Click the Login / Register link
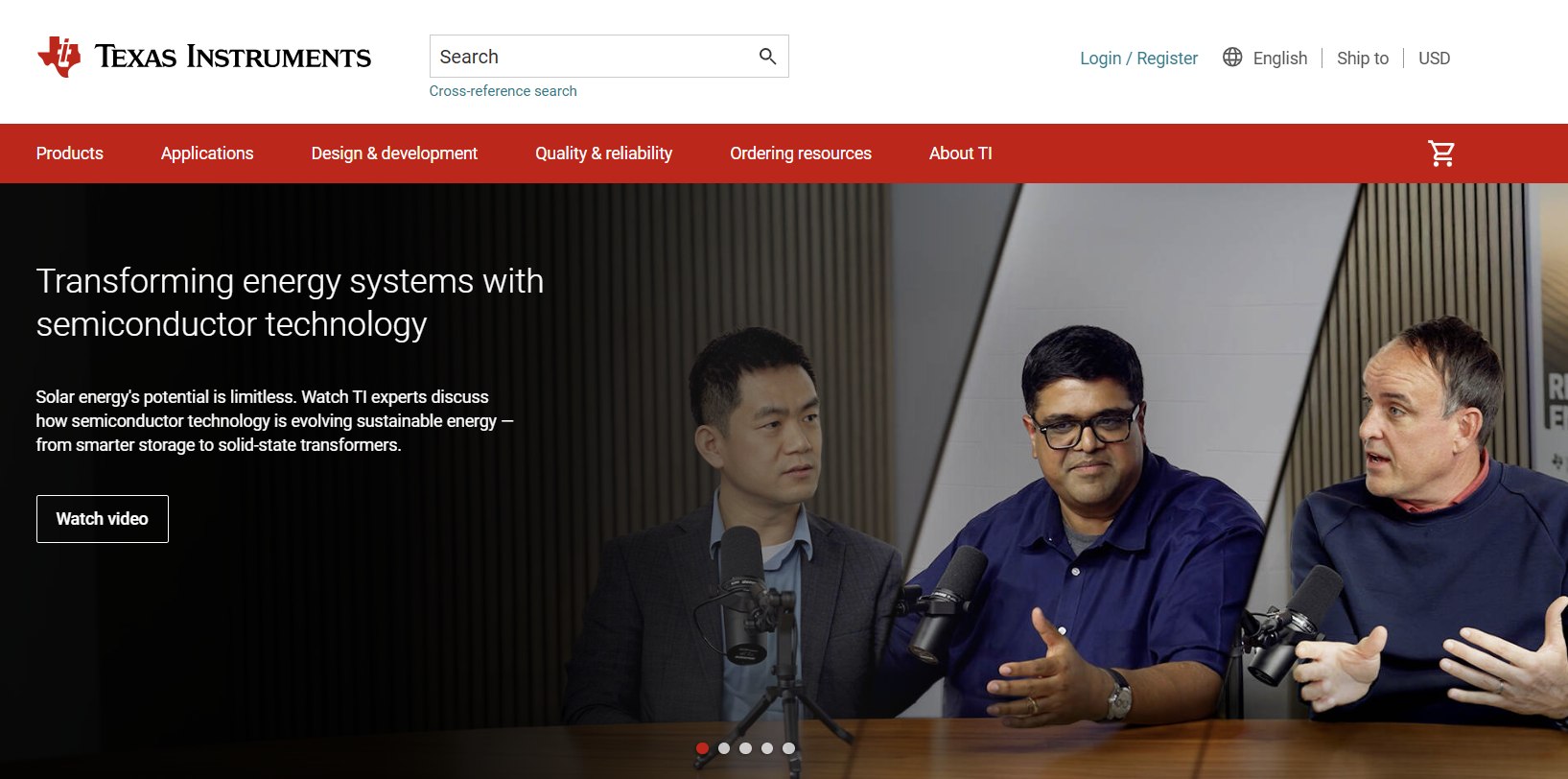 tap(1138, 59)
